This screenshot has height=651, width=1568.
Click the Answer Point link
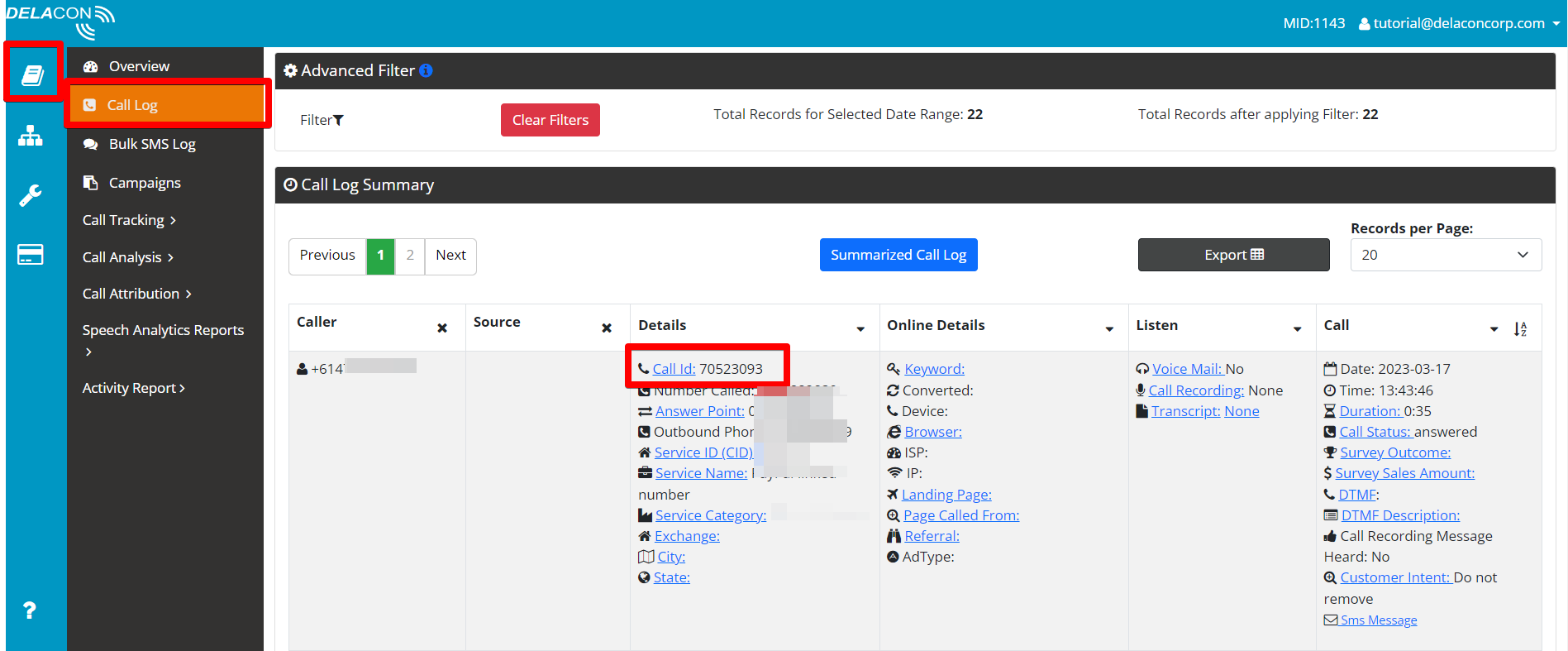tap(700, 411)
